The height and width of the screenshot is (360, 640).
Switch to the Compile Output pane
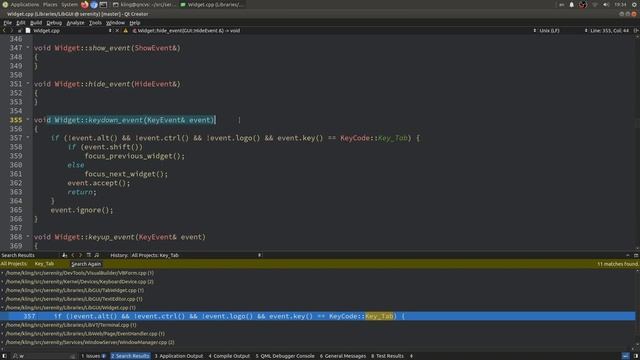229,356
